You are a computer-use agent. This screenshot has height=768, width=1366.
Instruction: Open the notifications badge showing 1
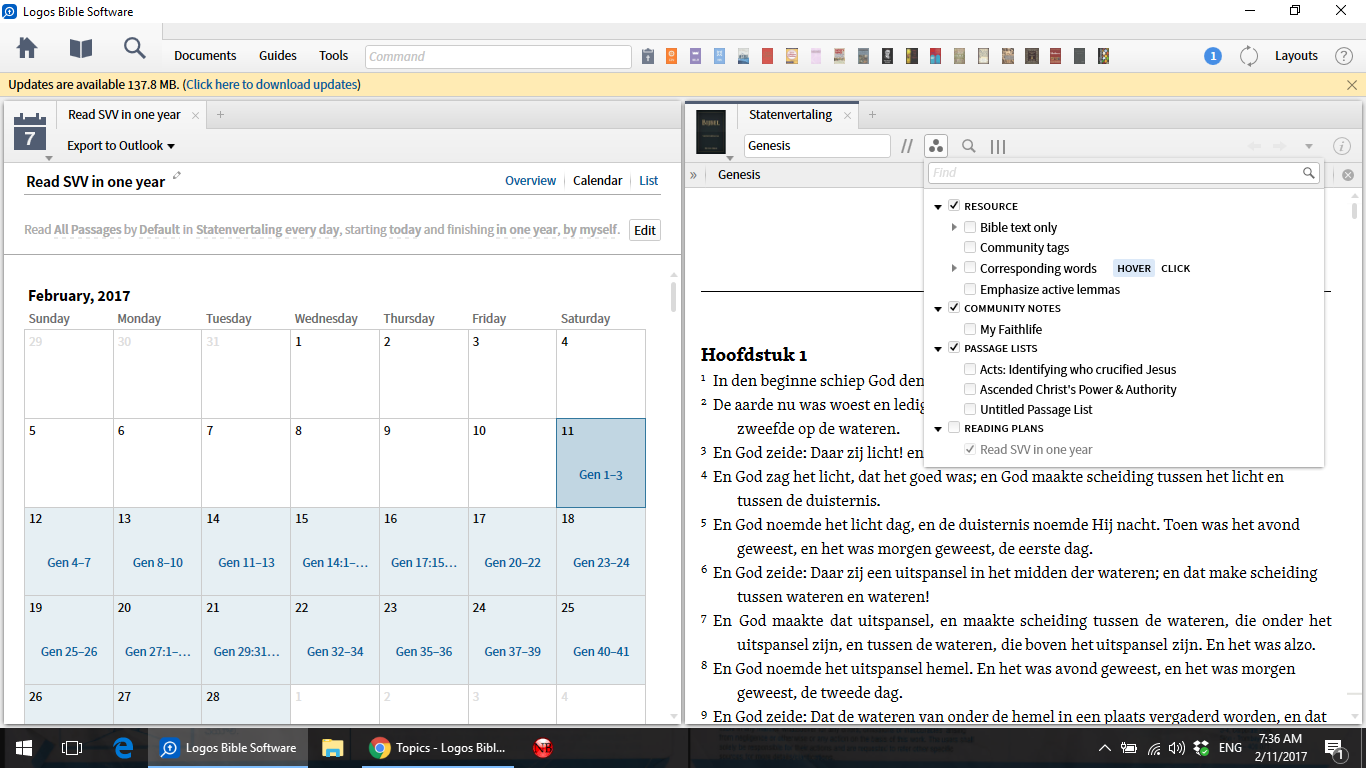tap(1212, 56)
